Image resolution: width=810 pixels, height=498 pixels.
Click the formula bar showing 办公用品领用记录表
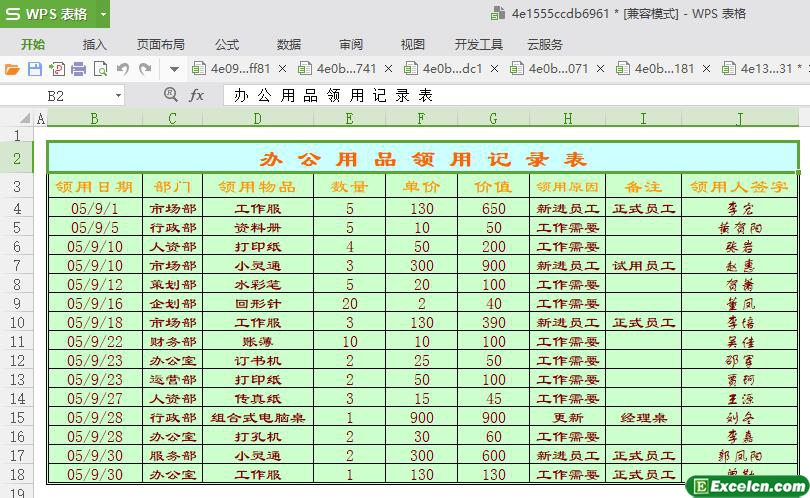[516, 96]
